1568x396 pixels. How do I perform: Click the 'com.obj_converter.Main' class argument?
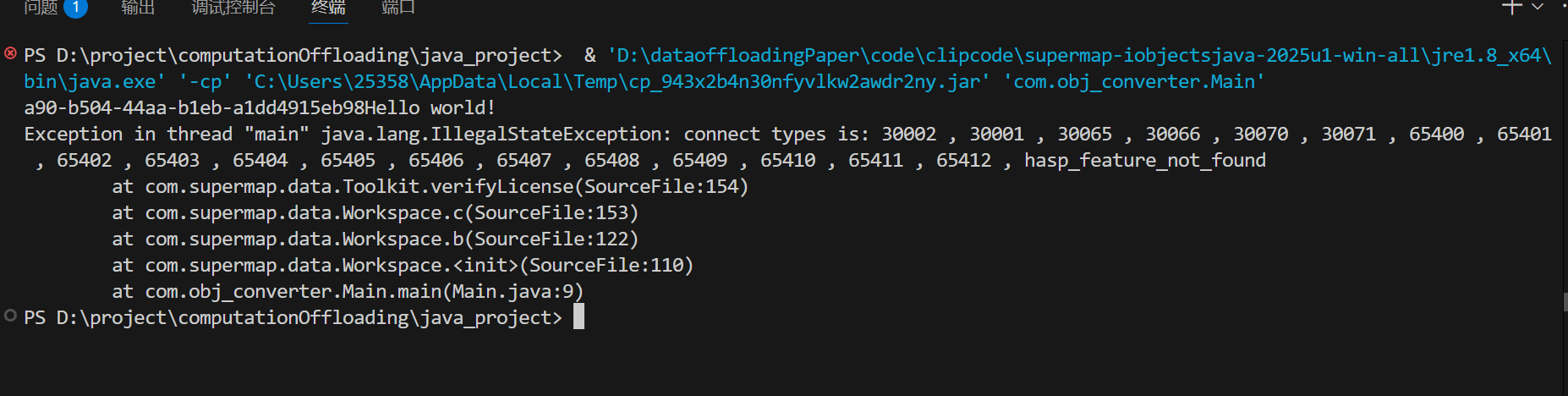(1133, 82)
